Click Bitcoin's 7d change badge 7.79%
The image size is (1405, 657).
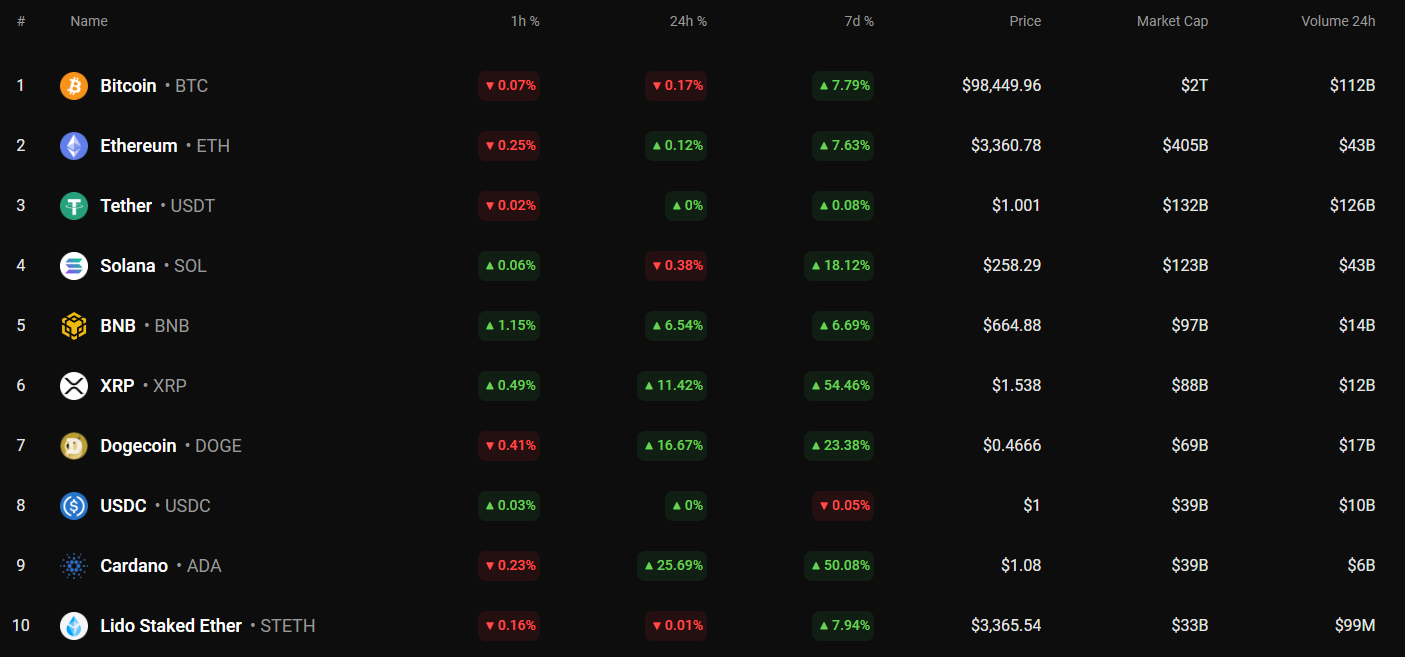coord(843,86)
